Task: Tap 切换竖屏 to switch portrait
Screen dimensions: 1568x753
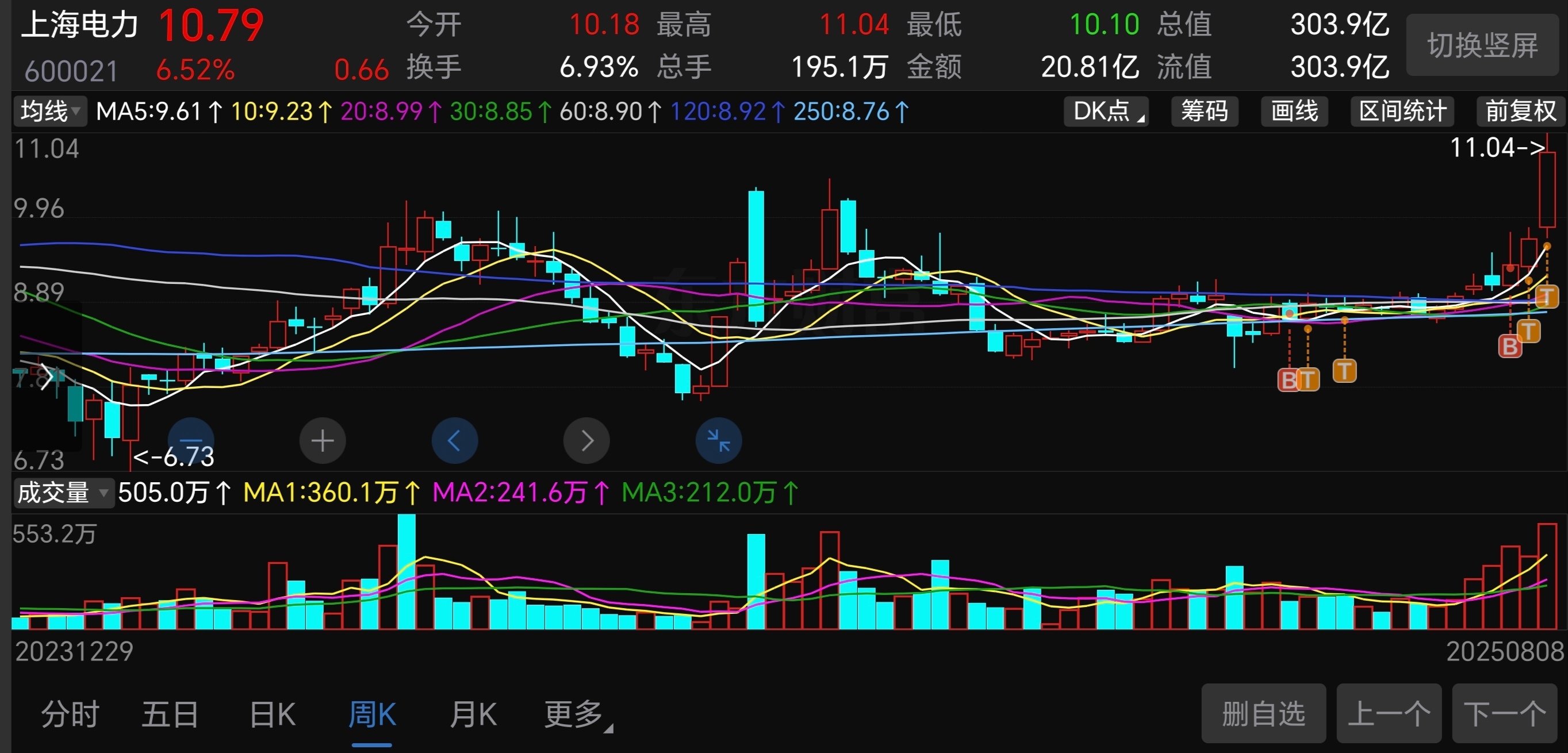Action: coord(1482,45)
